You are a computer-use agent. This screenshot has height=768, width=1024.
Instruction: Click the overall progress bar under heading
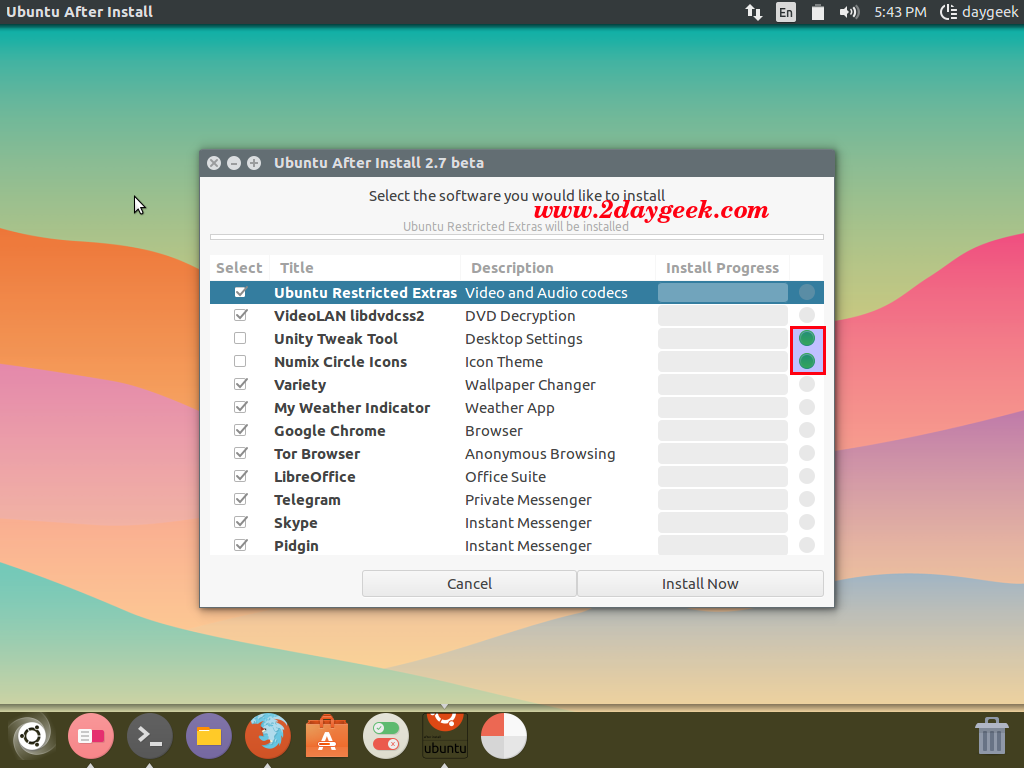517,237
